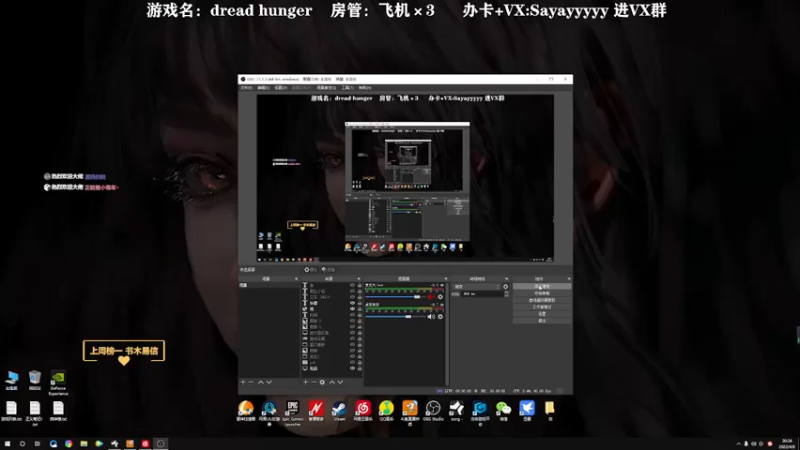Image resolution: width=800 pixels, height=450 pixels.
Task: Click the Studio Mode button in Controls
Action: point(542,307)
